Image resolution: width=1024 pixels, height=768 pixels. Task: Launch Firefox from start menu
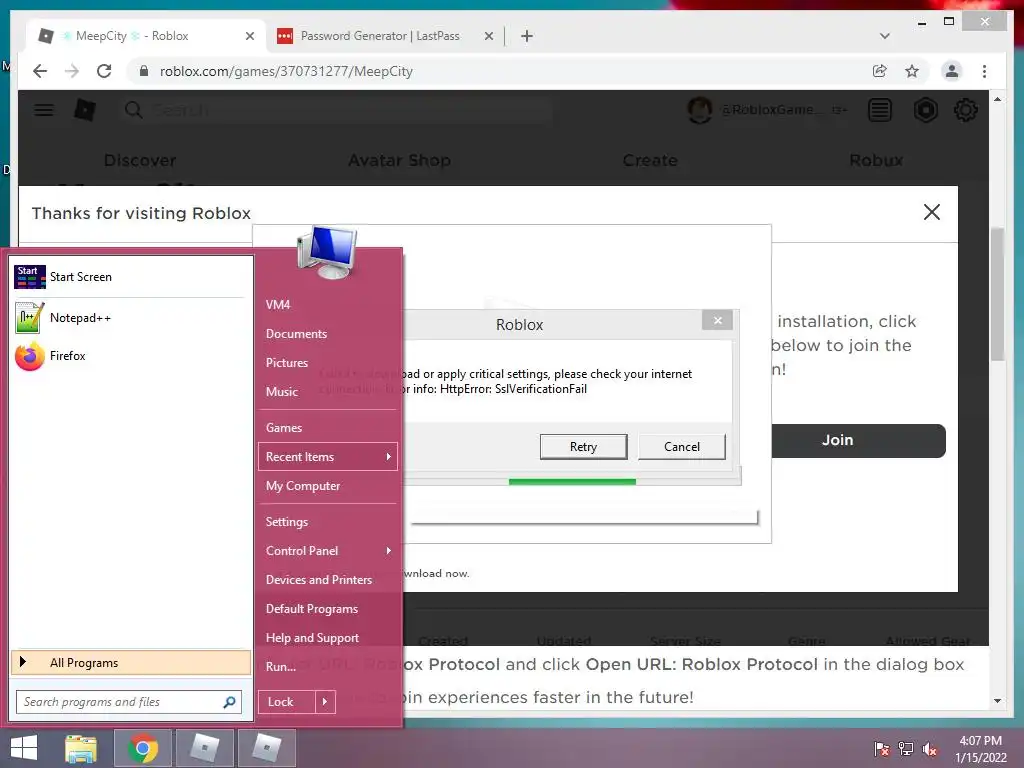[131, 356]
